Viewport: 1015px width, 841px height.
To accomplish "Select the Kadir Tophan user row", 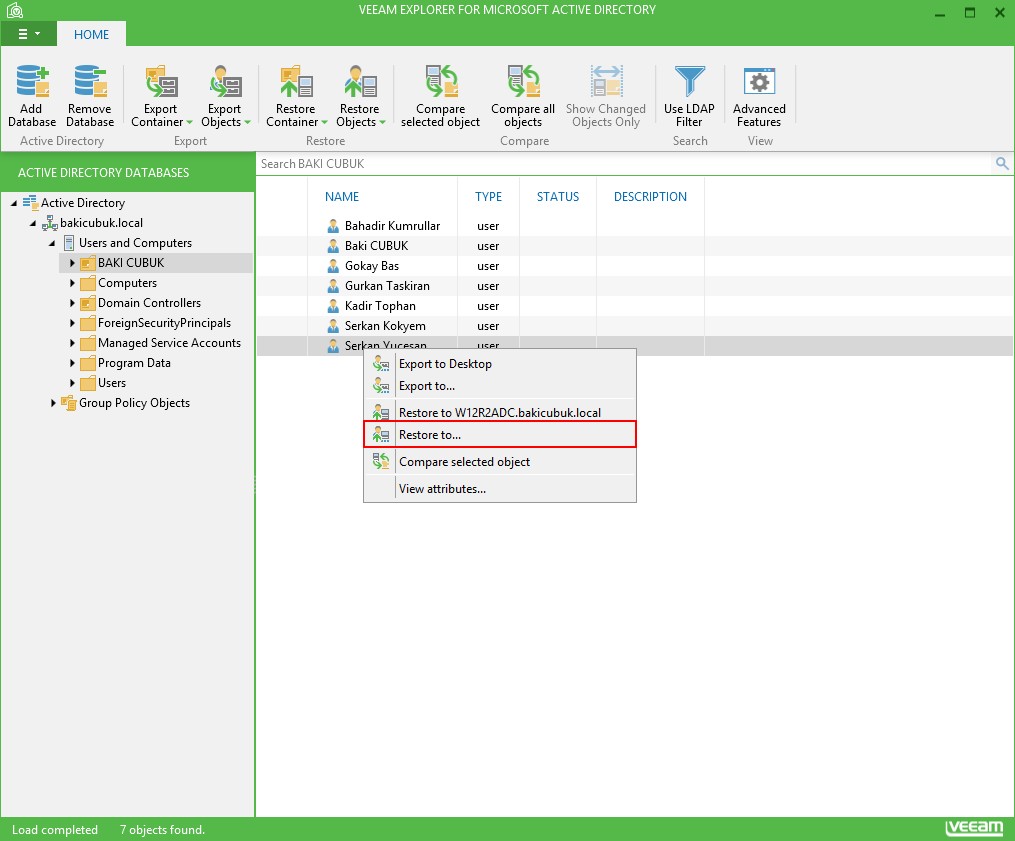I will click(x=635, y=306).
